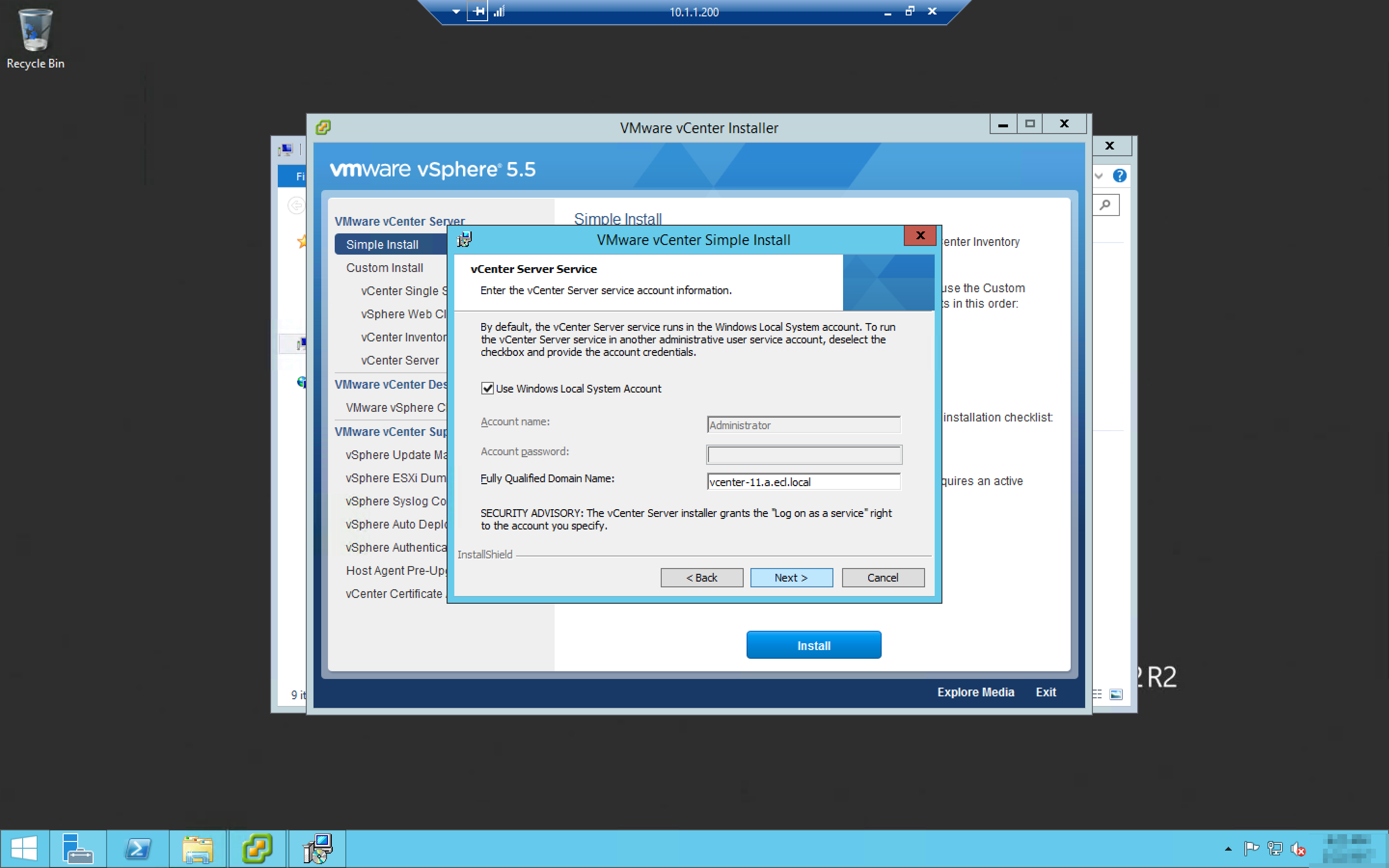Screen dimensions: 1389x868
Task: Click the muted volume tray icon
Action: [1298, 849]
